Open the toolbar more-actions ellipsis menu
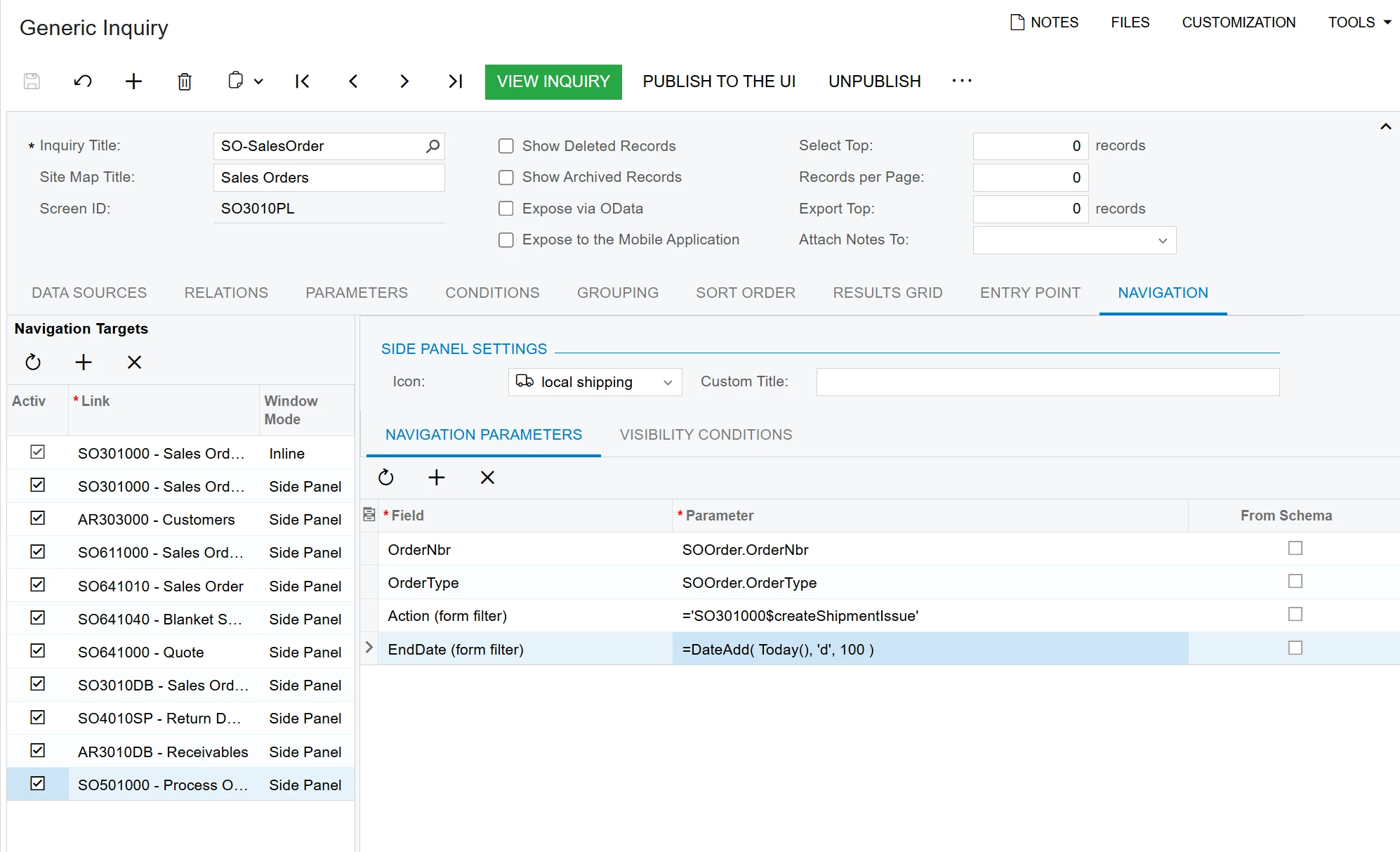1400x852 pixels. (961, 81)
